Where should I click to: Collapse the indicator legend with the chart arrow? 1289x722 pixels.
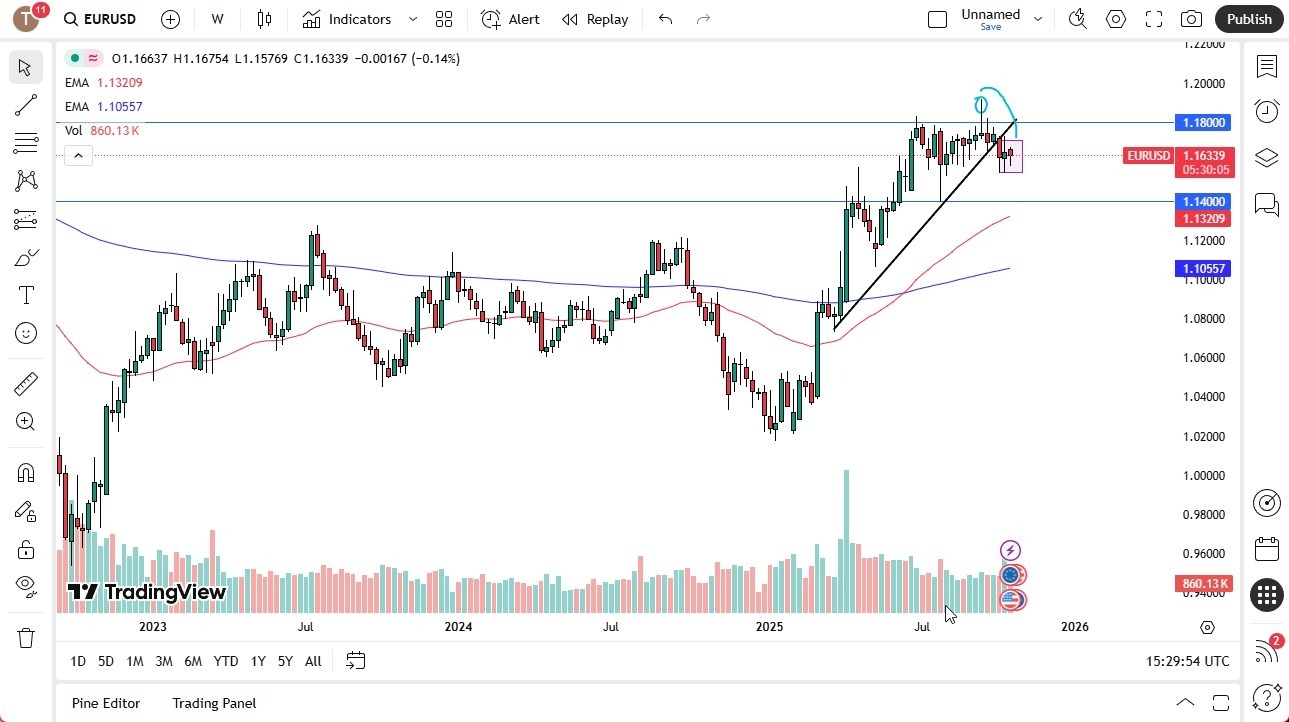[78, 155]
